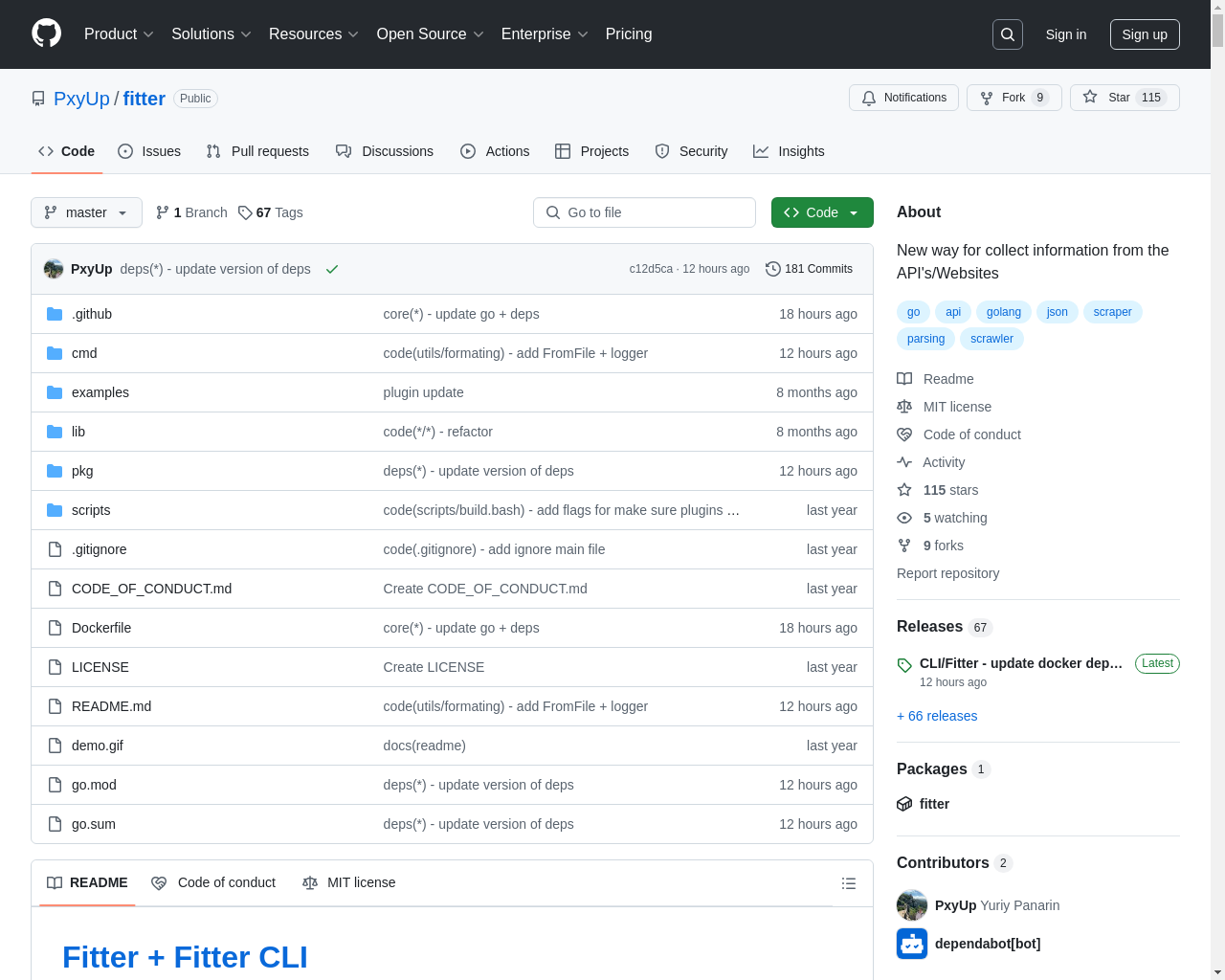Open the Issues tab
Image resolution: width=1225 pixels, height=980 pixels.
(149, 151)
